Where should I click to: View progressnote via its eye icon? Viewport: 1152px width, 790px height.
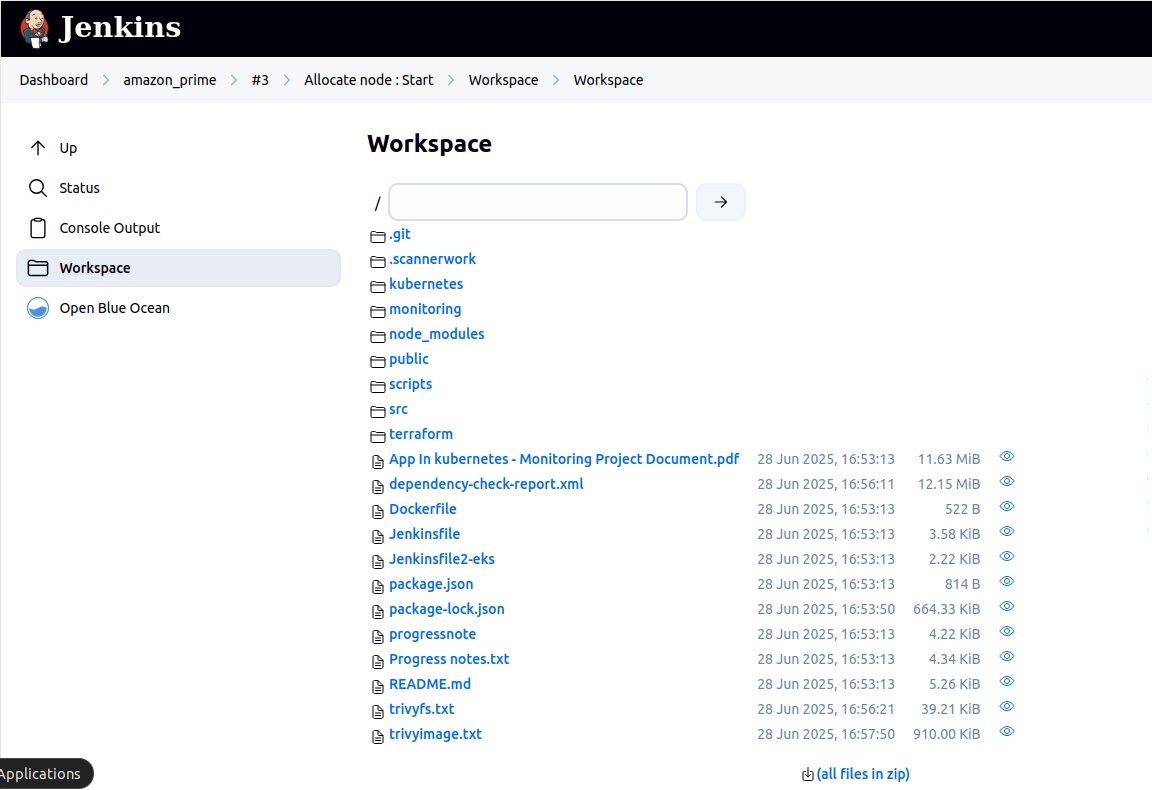1007,631
